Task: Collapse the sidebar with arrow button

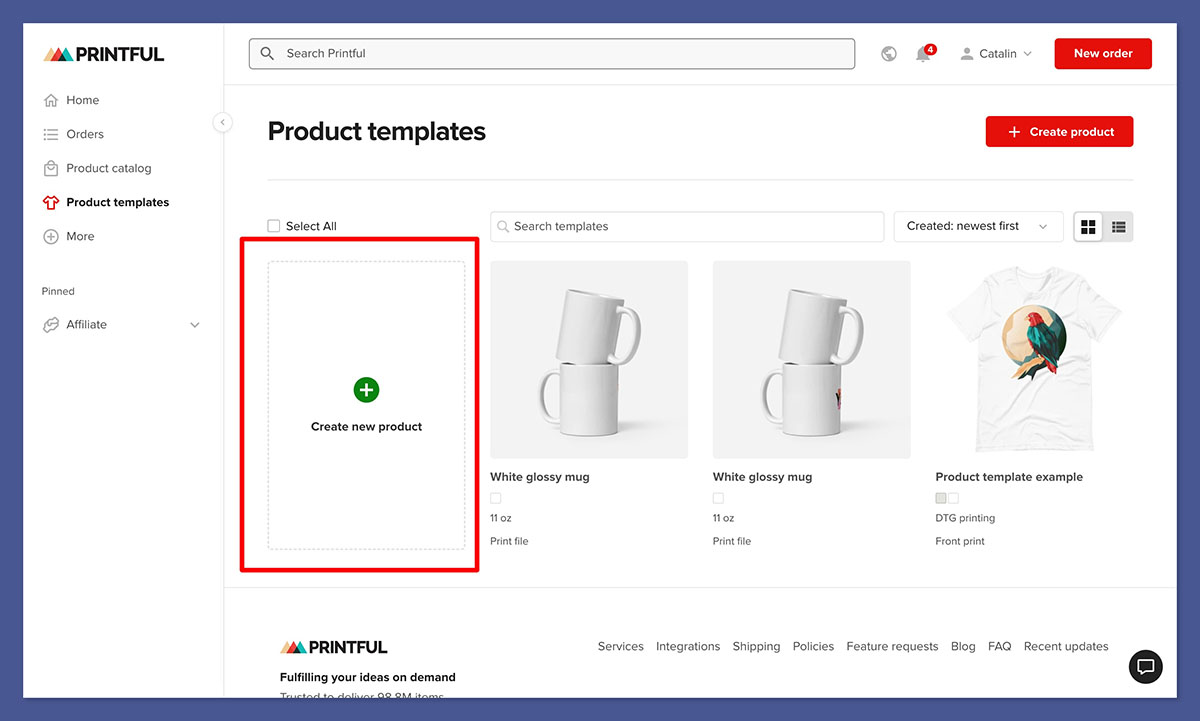Action: 223,122
